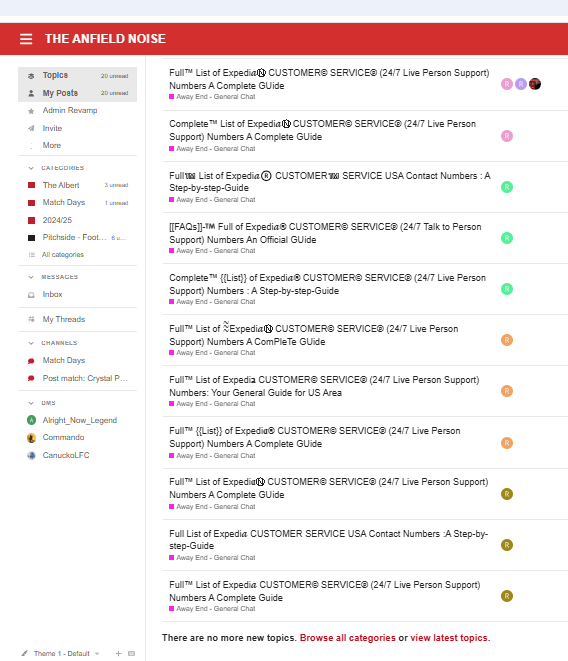The image size is (568, 661).
Task: Click the plus icon in sidebar footer
Action: pyautogui.click(x=118, y=653)
